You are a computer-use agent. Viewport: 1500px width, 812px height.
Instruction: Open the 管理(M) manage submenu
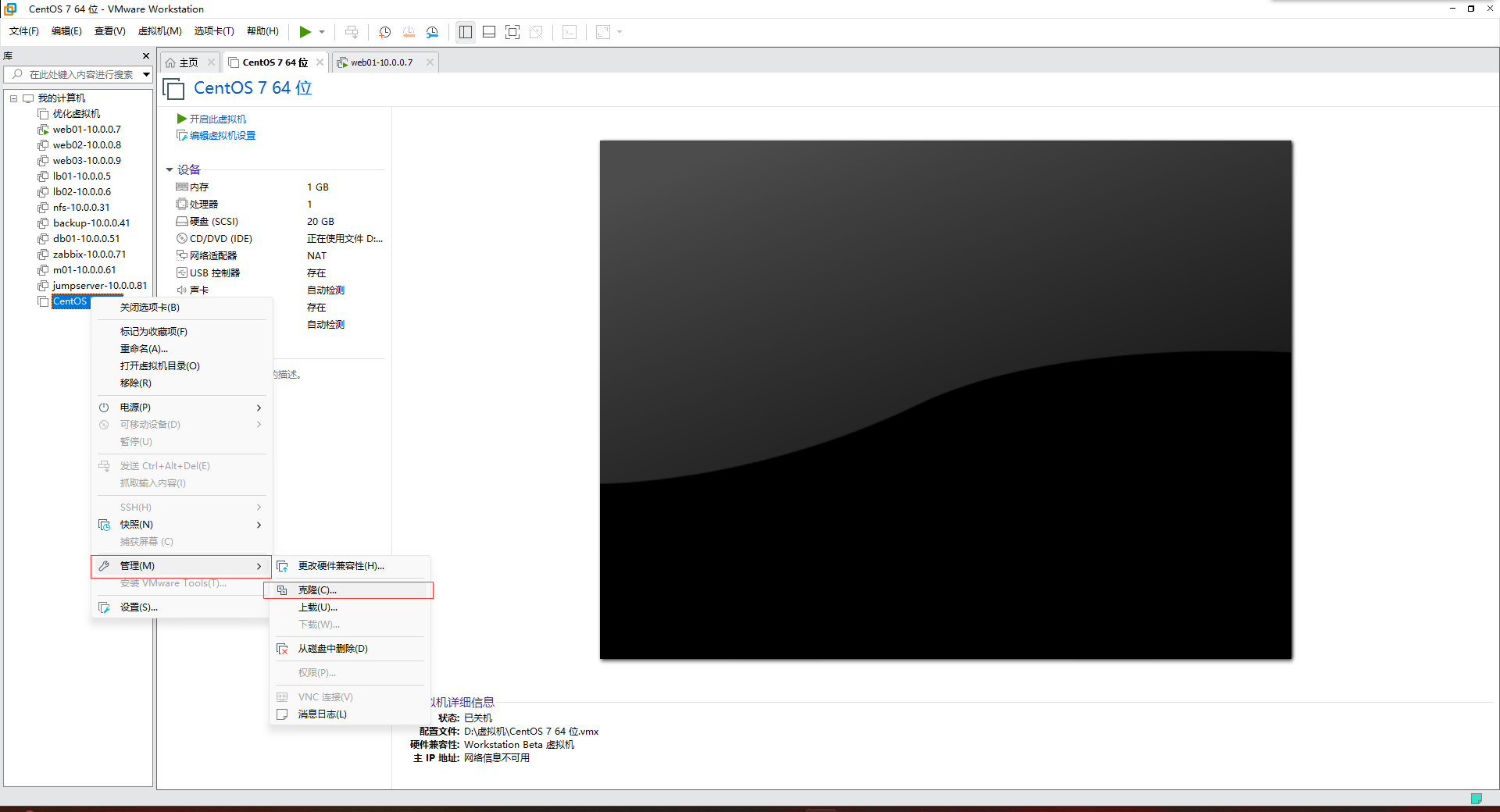[x=181, y=566]
